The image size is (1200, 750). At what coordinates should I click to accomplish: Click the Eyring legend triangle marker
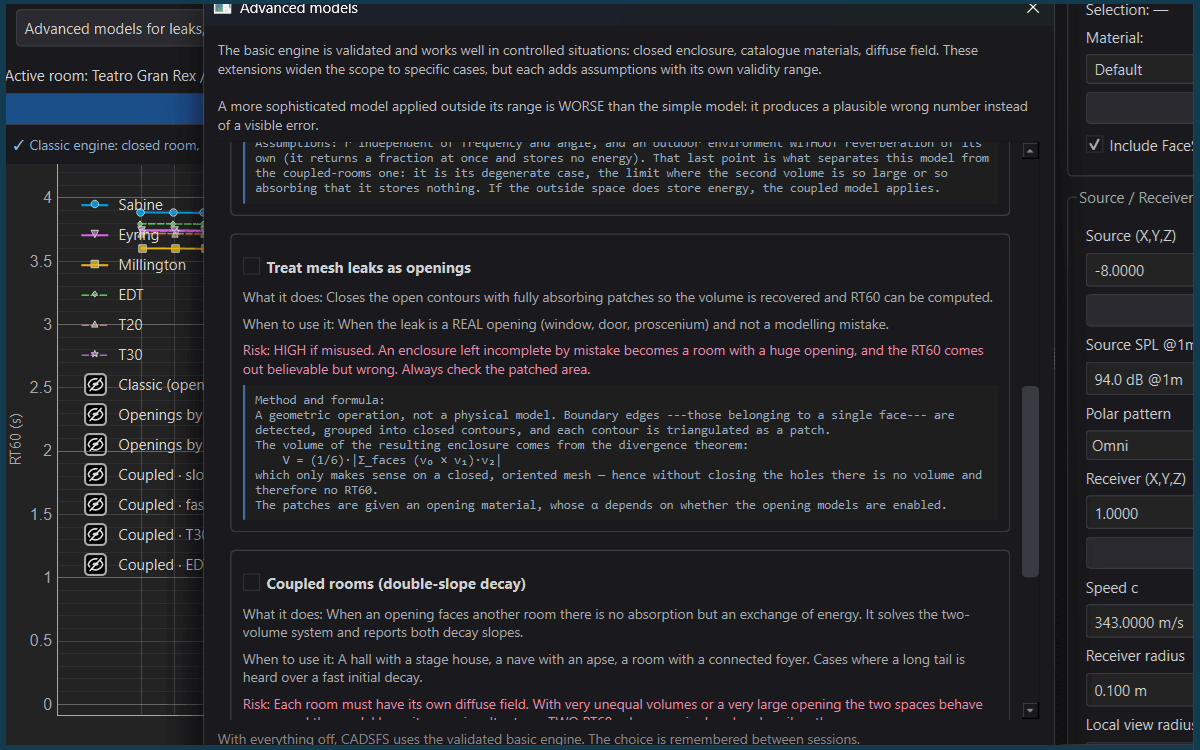[95, 235]
